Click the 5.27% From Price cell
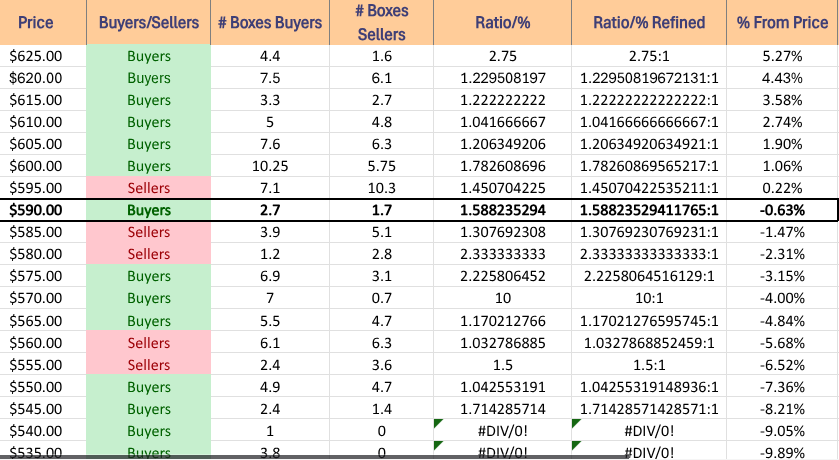 [x=782, y=56]
